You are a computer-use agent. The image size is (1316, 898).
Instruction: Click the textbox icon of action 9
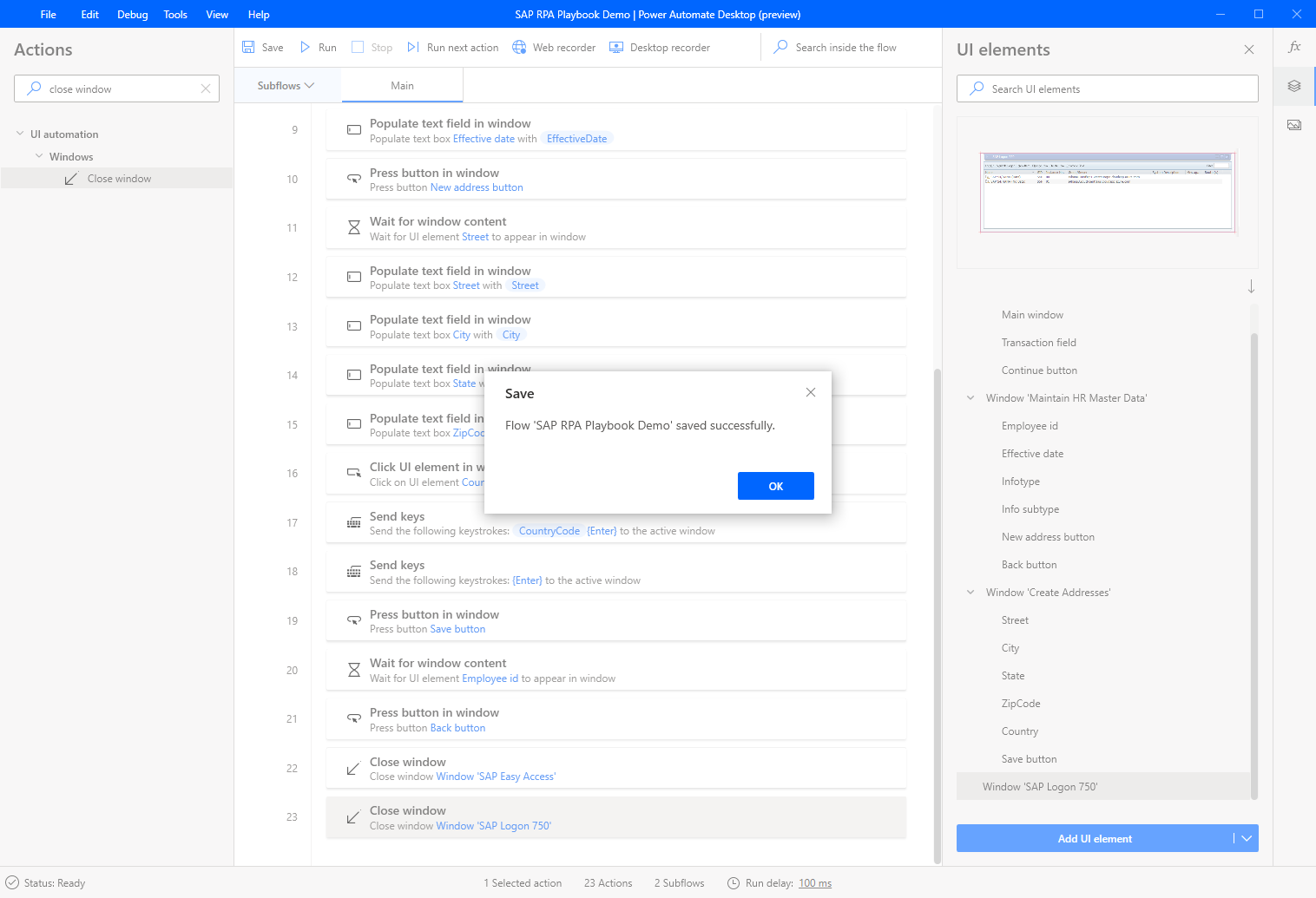[354, 130]
